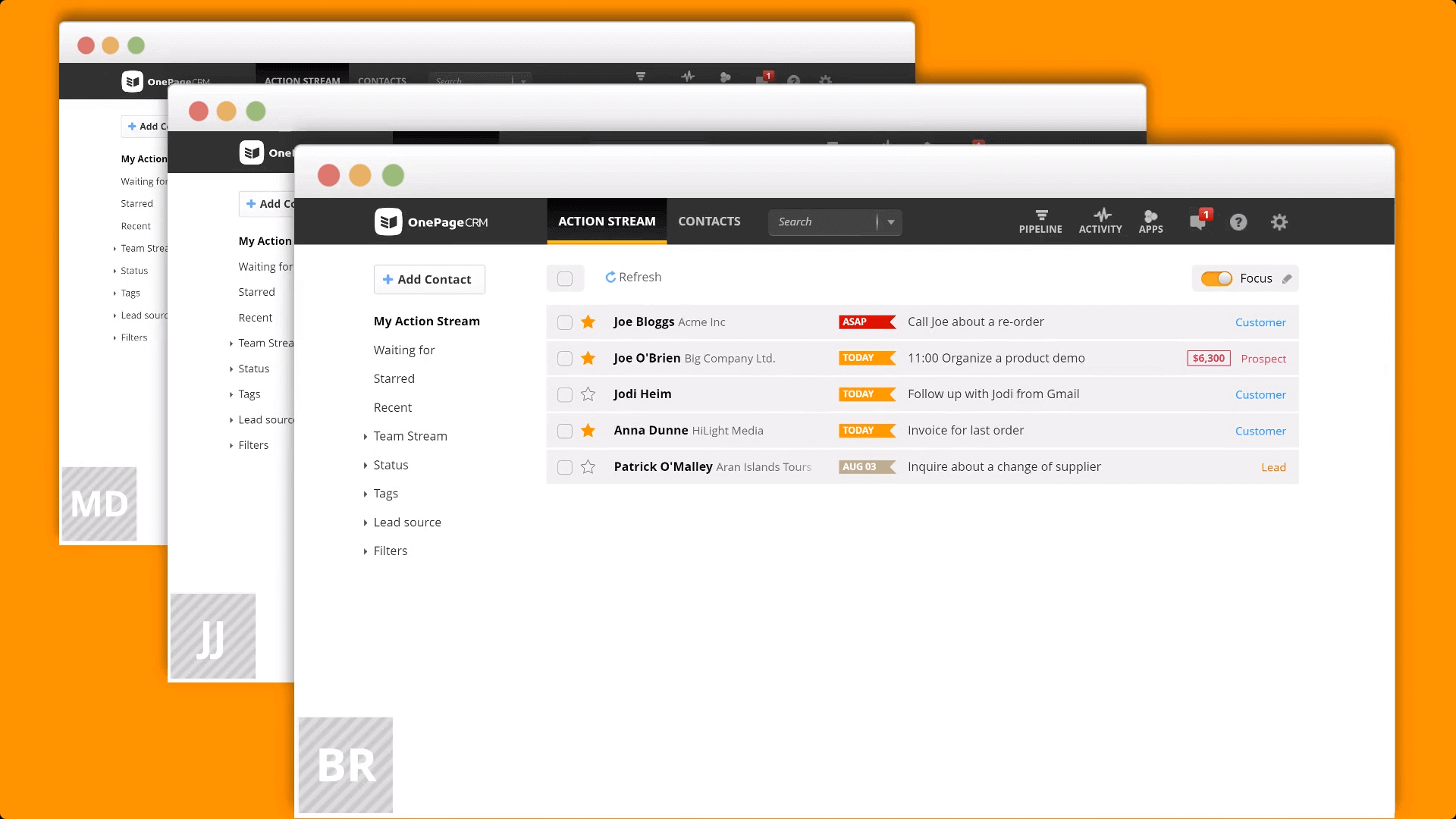Select Recent in front sidebar
The image size is (1456, 819).
pyautogui.click(x=393, y=408)
